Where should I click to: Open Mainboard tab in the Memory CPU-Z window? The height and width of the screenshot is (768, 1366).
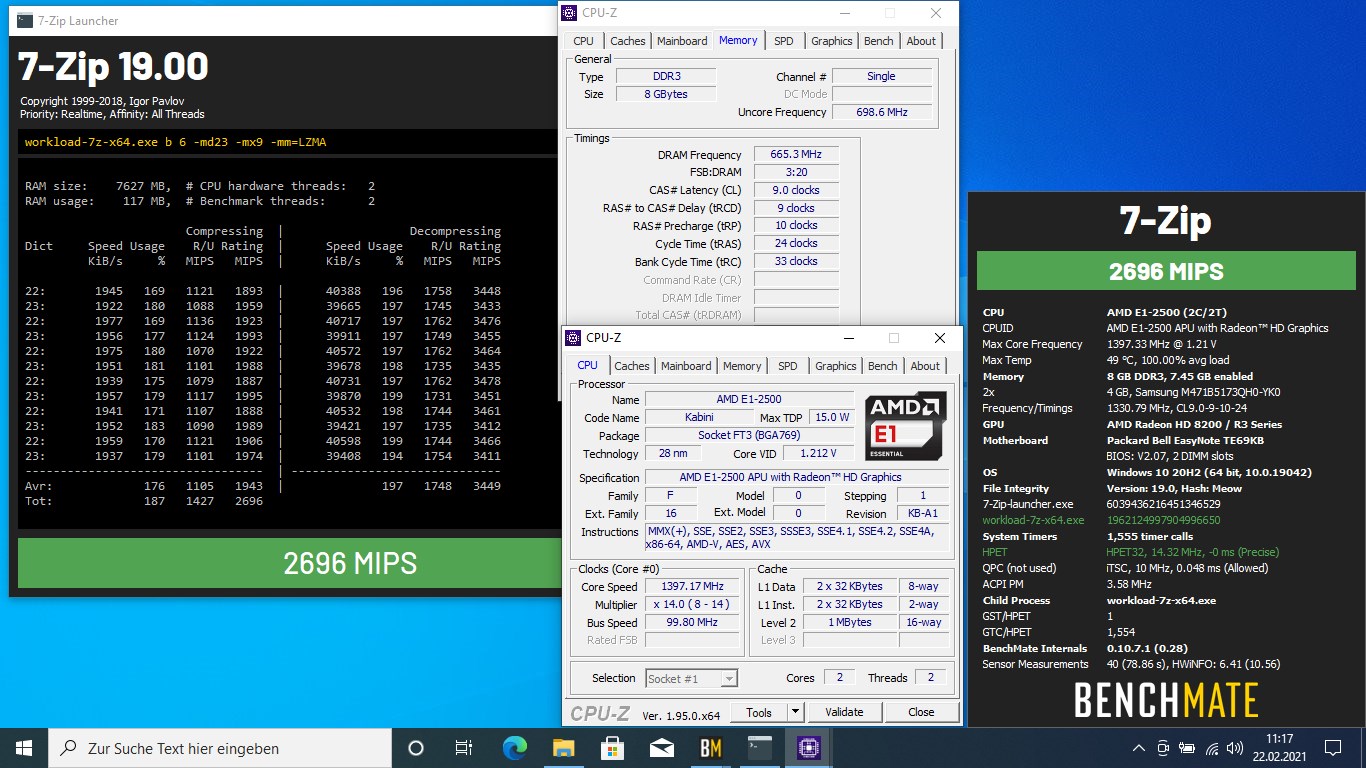click(x=682, y=41)
